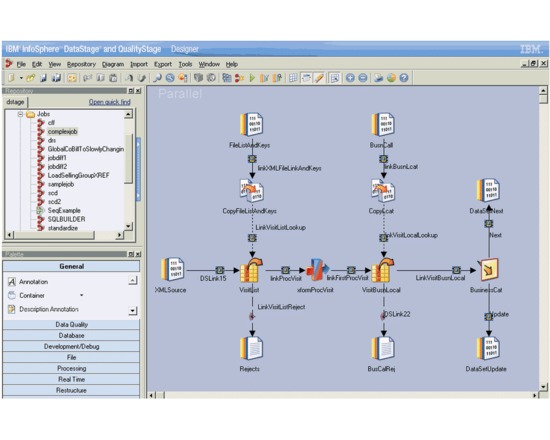Select the FileListAndKeys stage icon
Screen dimensions: 550x440
point(251,124)
